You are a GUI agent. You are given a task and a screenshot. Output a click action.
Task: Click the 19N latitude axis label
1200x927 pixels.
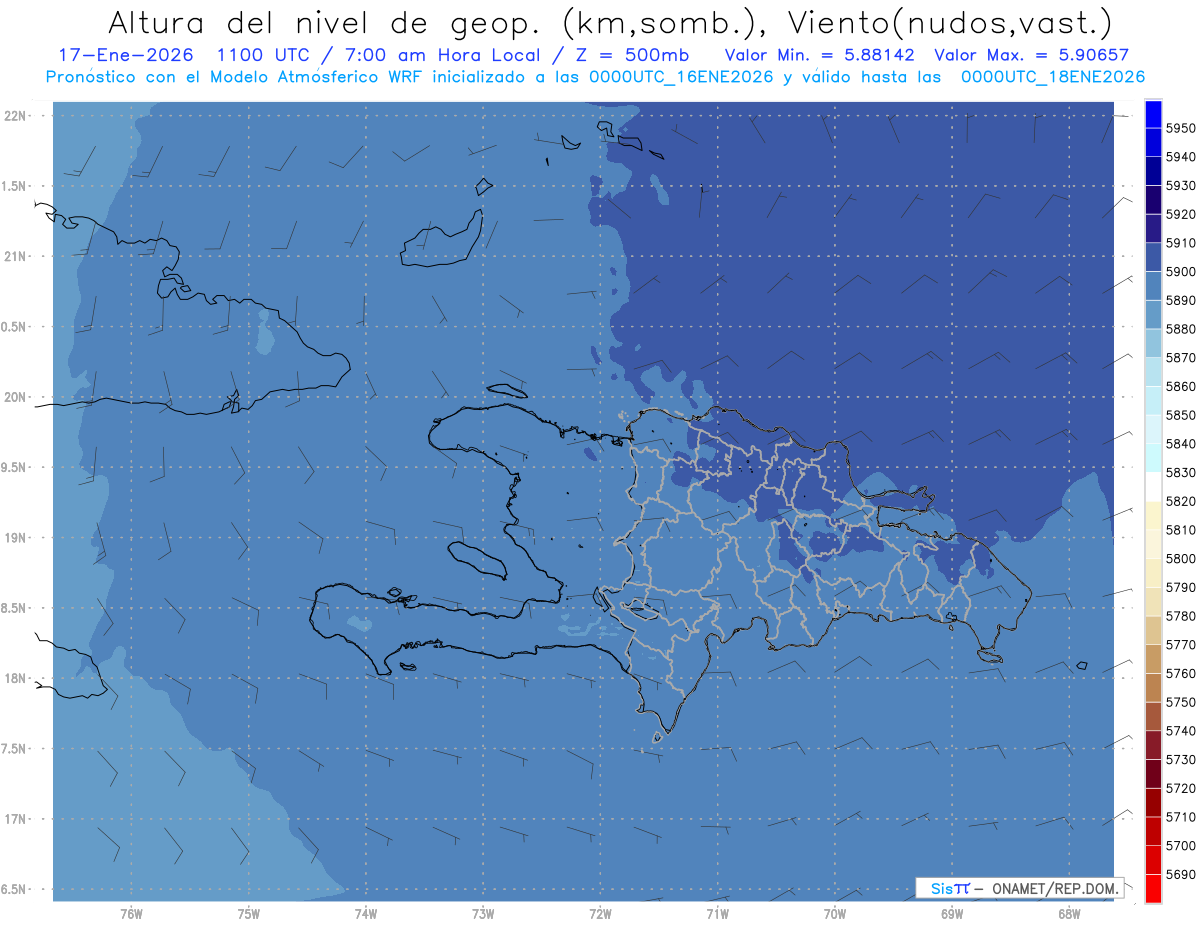15,538
